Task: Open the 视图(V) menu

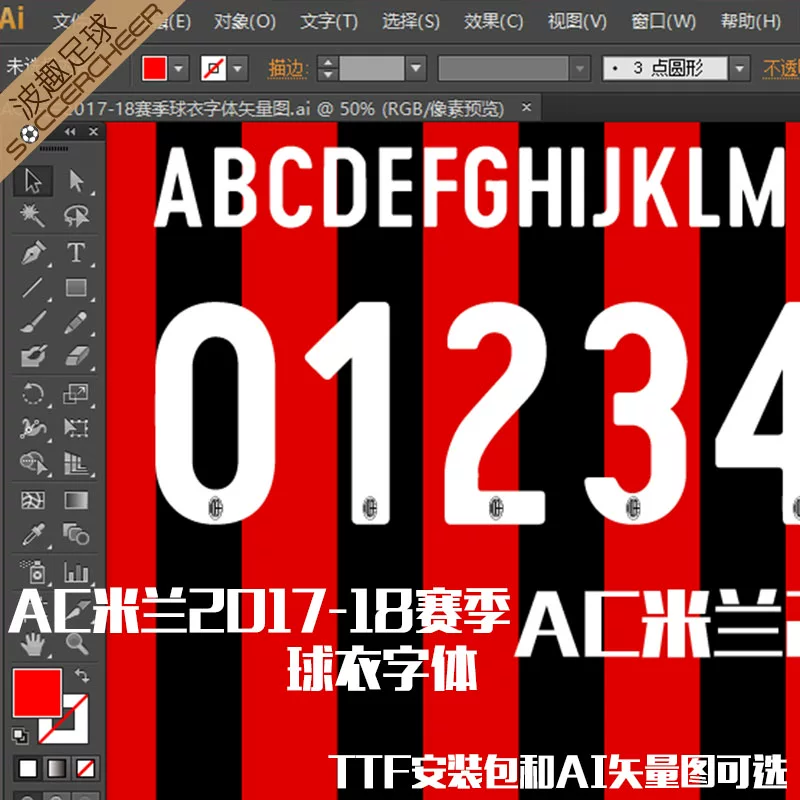Action: [x=577, y=21]
